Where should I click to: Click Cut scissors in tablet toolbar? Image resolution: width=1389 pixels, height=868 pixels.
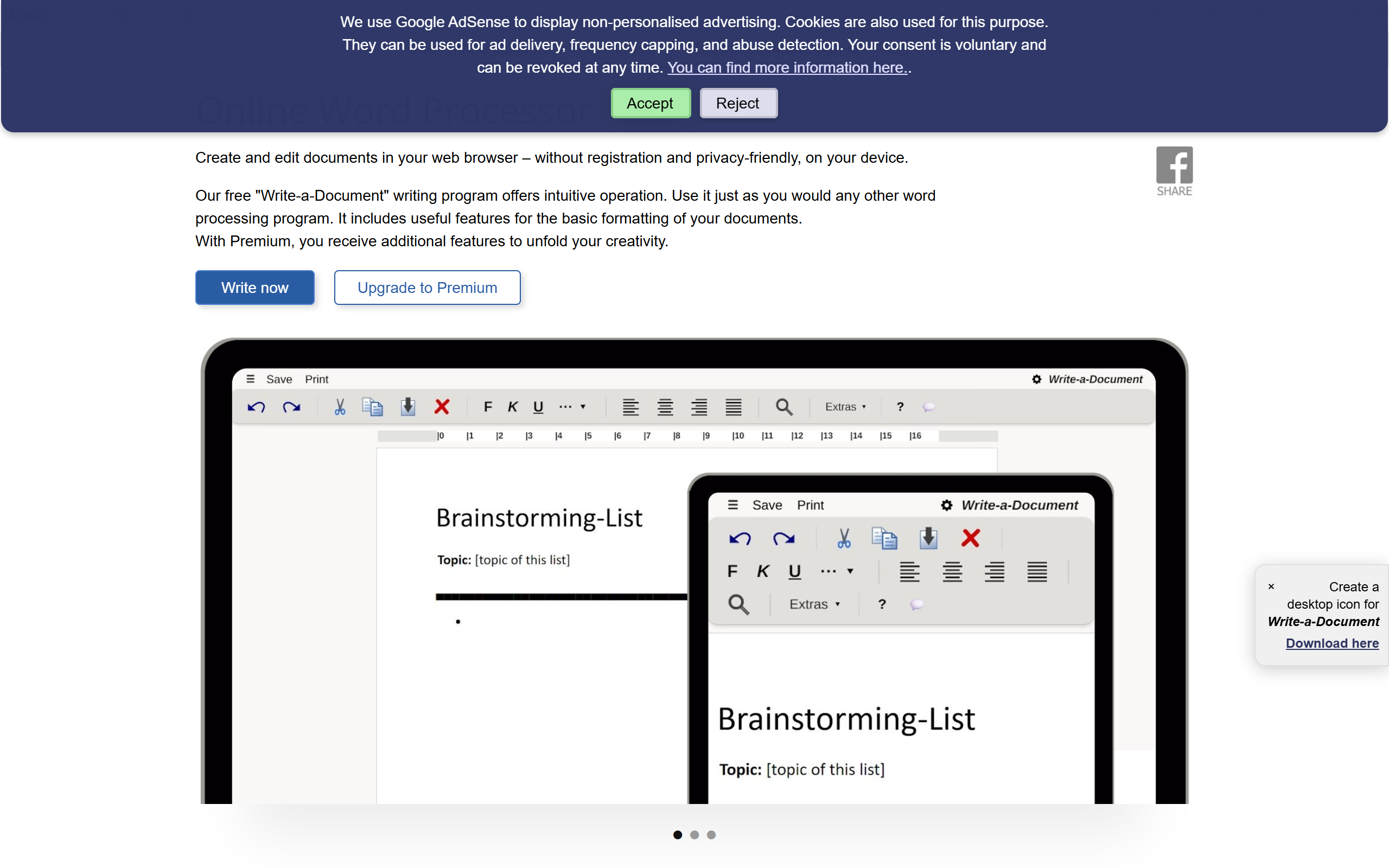843,539
